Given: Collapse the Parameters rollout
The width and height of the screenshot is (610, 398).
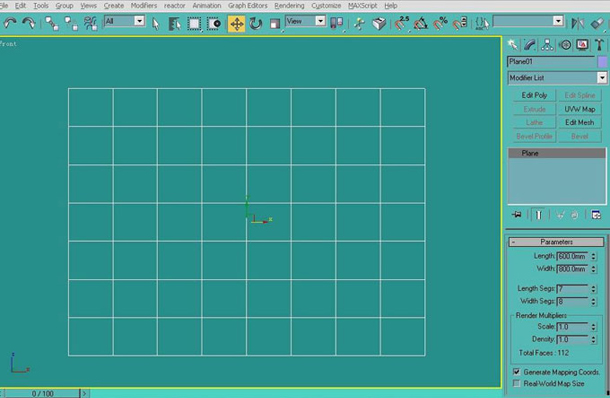Looking at the screenshot, I should [556, 242].
